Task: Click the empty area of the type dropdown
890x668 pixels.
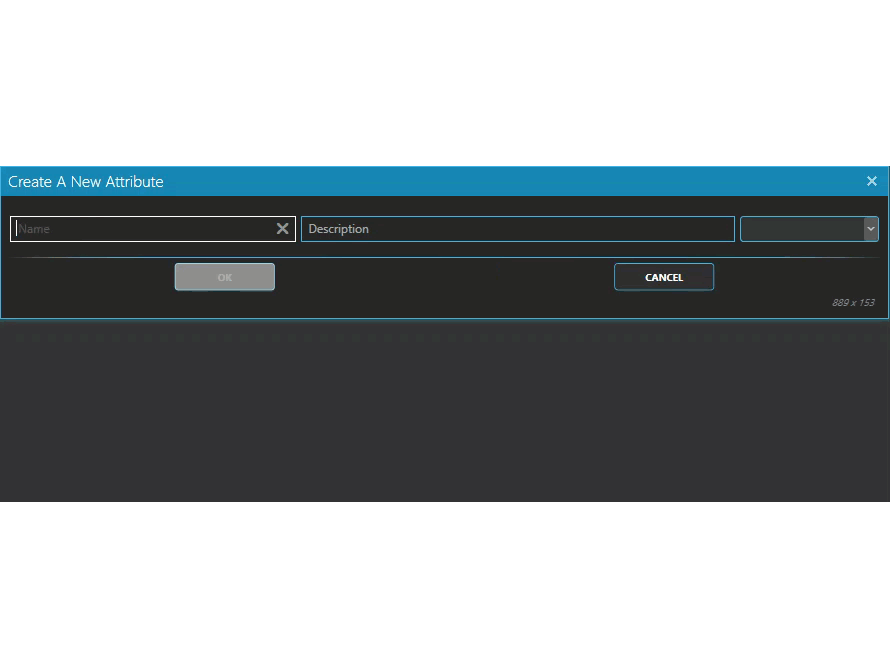Action: [800, 229]
